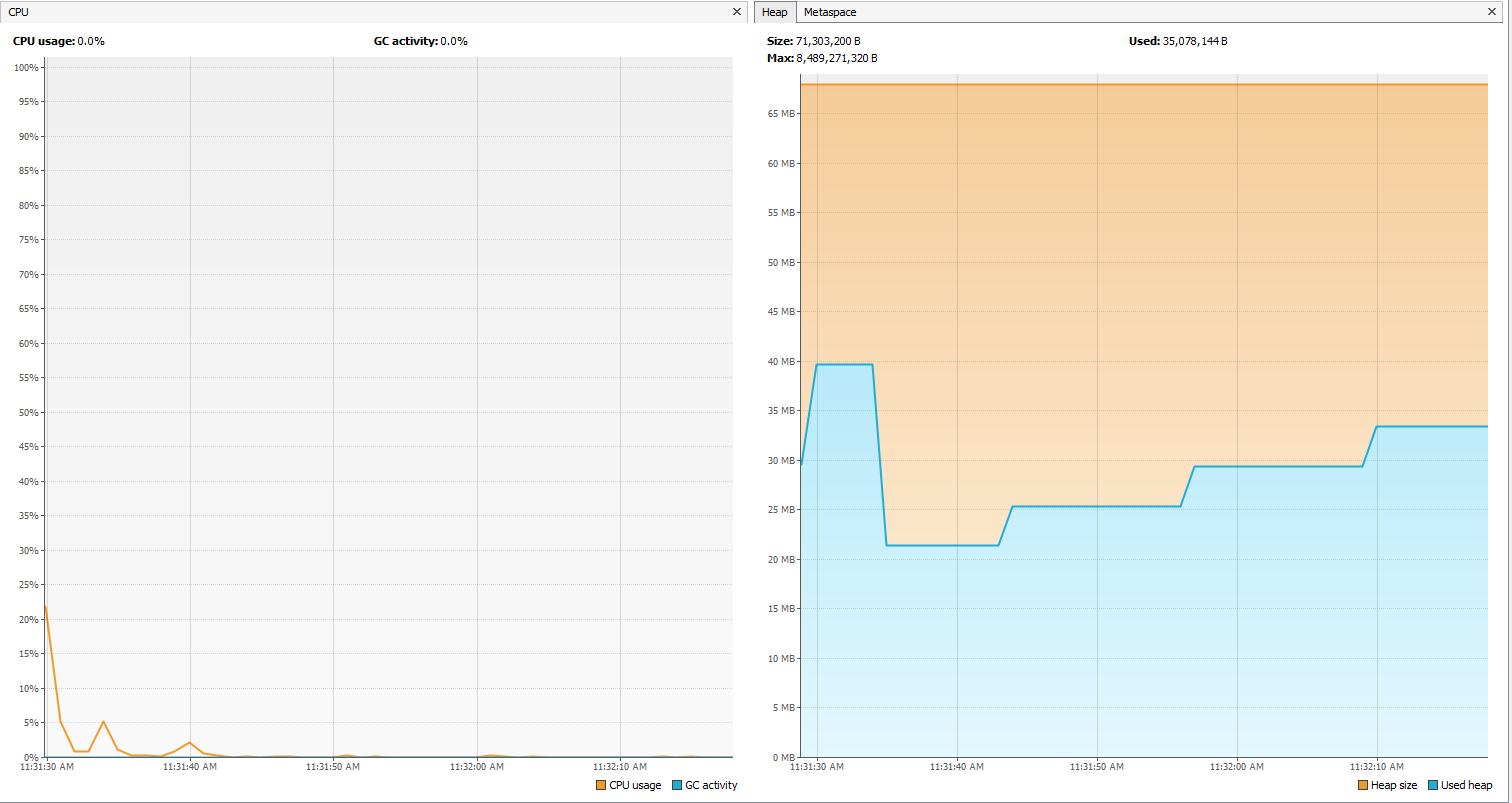Image resolution: width=1512 pixels, height=803 pixels.
Task: Click the CPU usage orange legend swatch
Action: tap(601, 785)
